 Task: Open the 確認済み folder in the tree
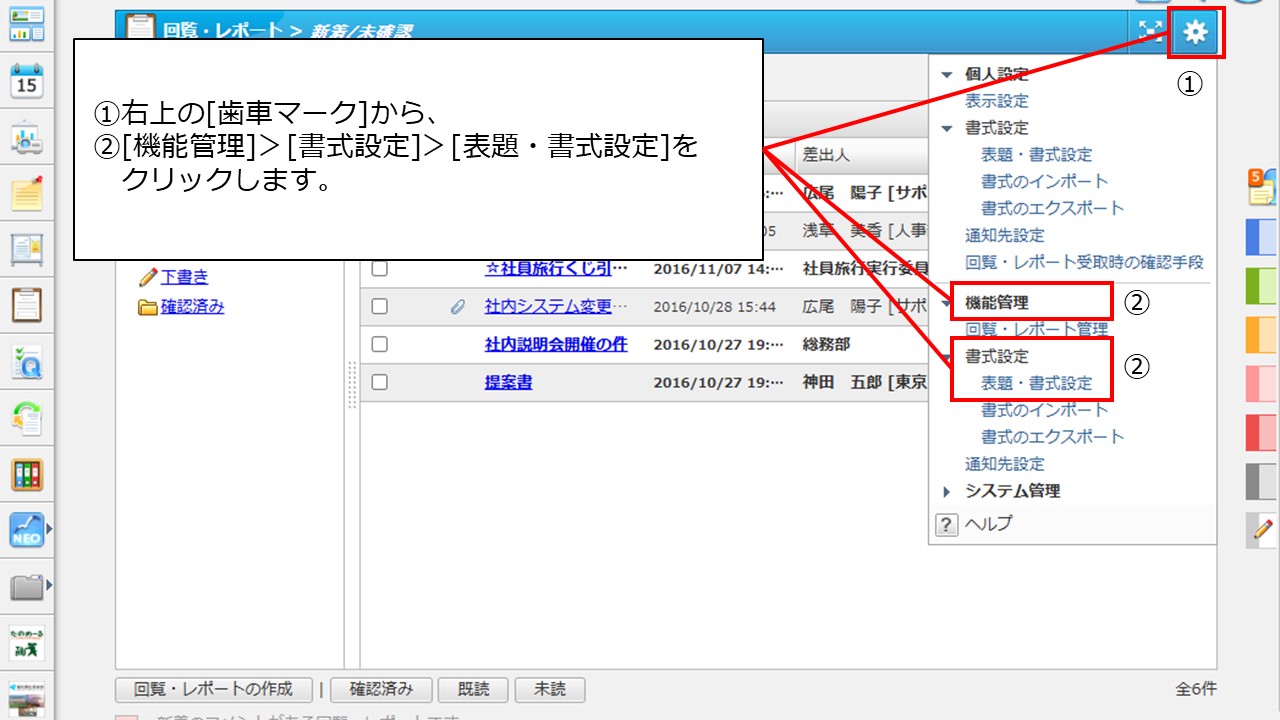(x=192, y=307)
